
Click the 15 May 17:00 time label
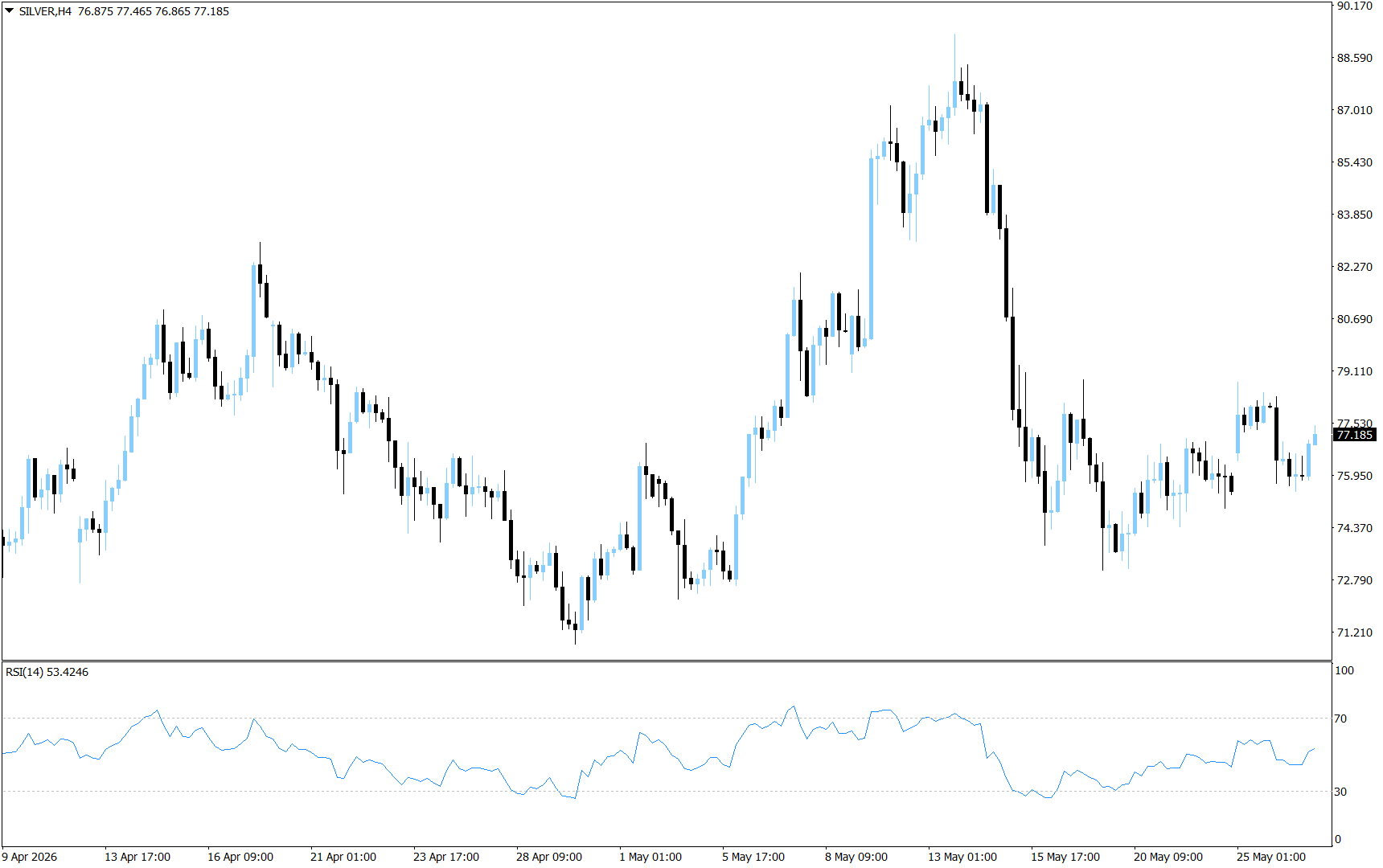[1065, 857]
